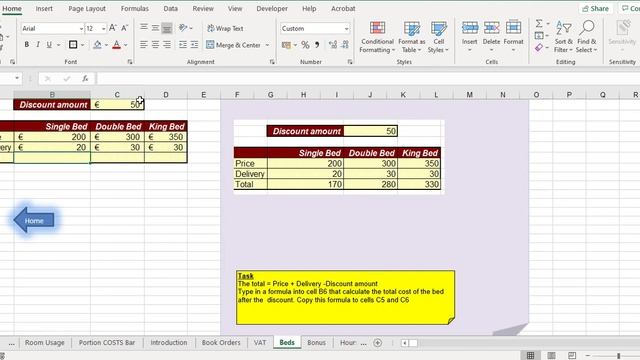Align text right
Viewport: 640px width, 360px height.
coord(167,44)
